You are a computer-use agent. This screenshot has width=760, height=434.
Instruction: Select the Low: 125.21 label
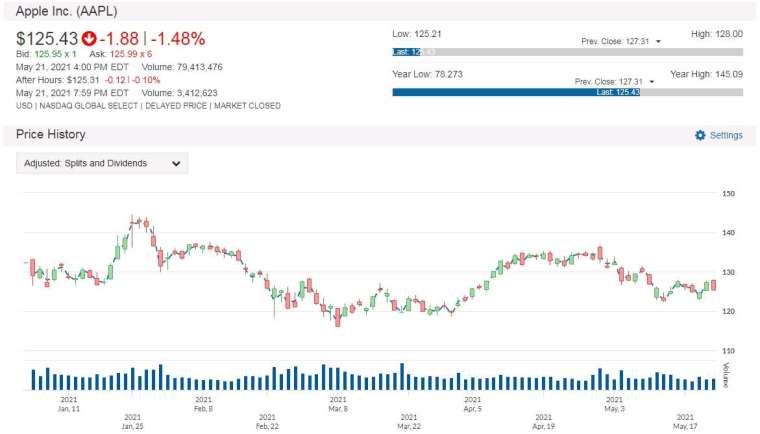[417, 34]
